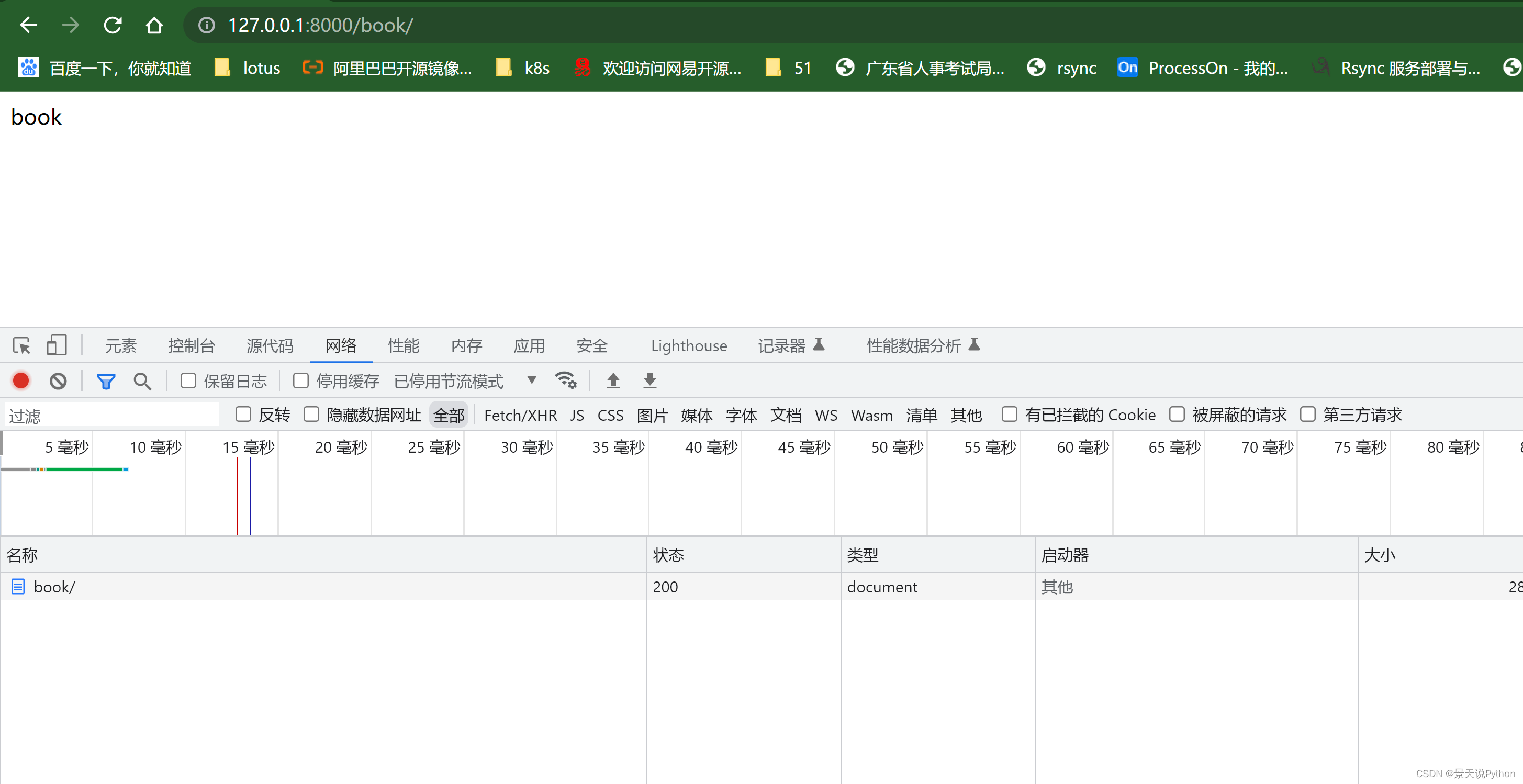Viewport: 1523px width, 784px height.
Task: Switch to the 内存 tab
Action: click(466, 345)
